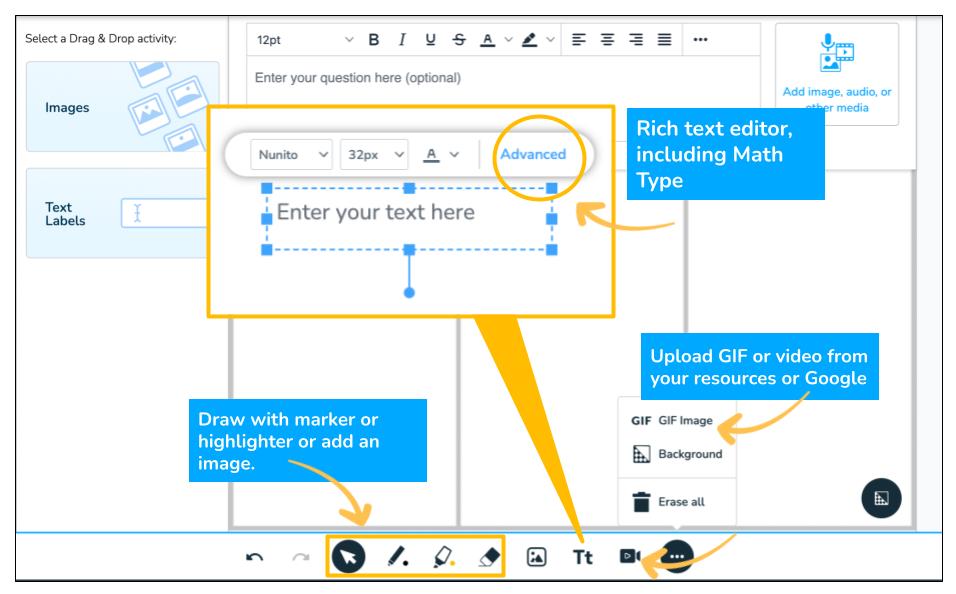Toggle italic formatting in editor

click(x=402, y=41)
